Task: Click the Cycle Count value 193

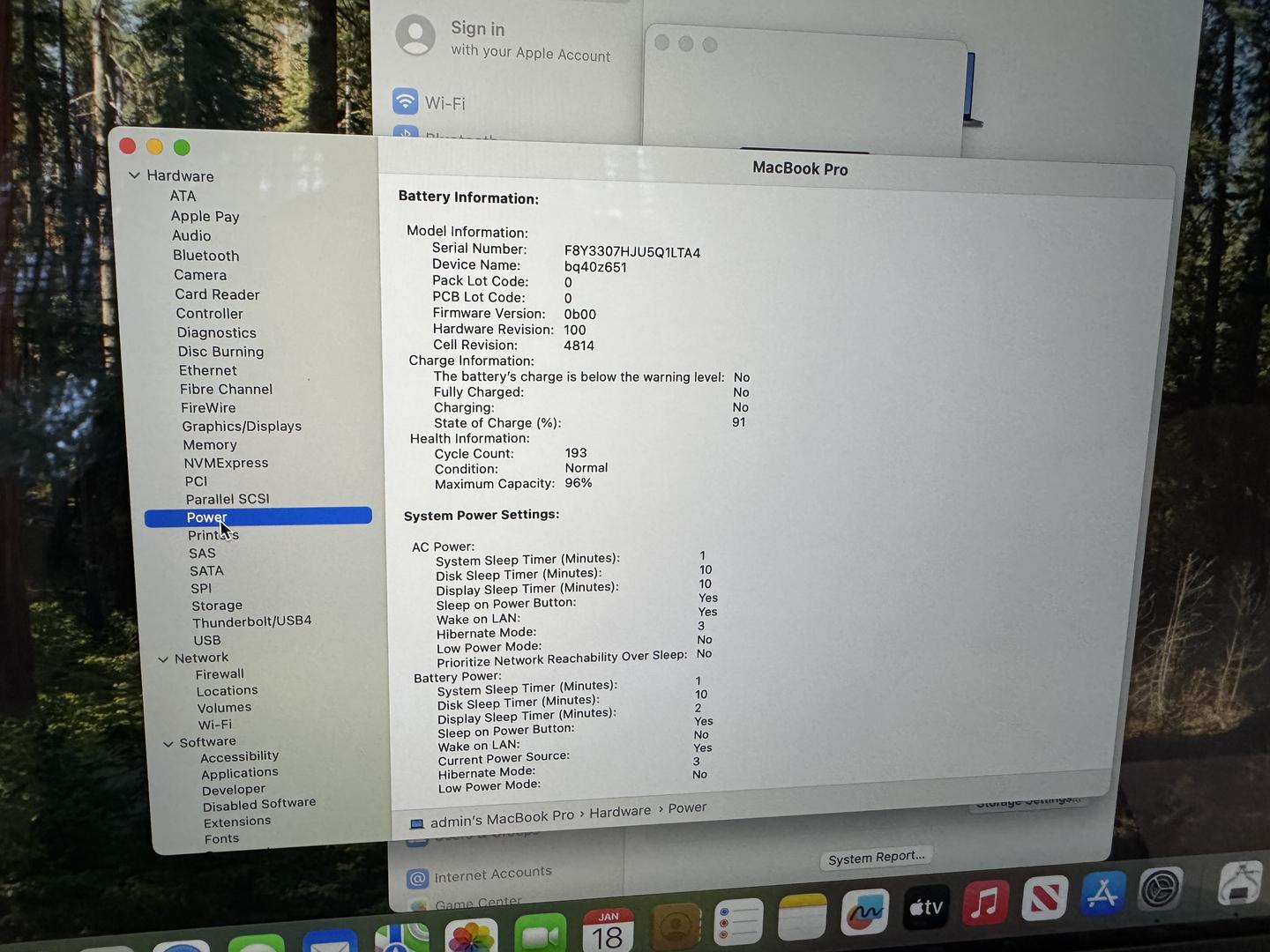Action: coord(576,453)
